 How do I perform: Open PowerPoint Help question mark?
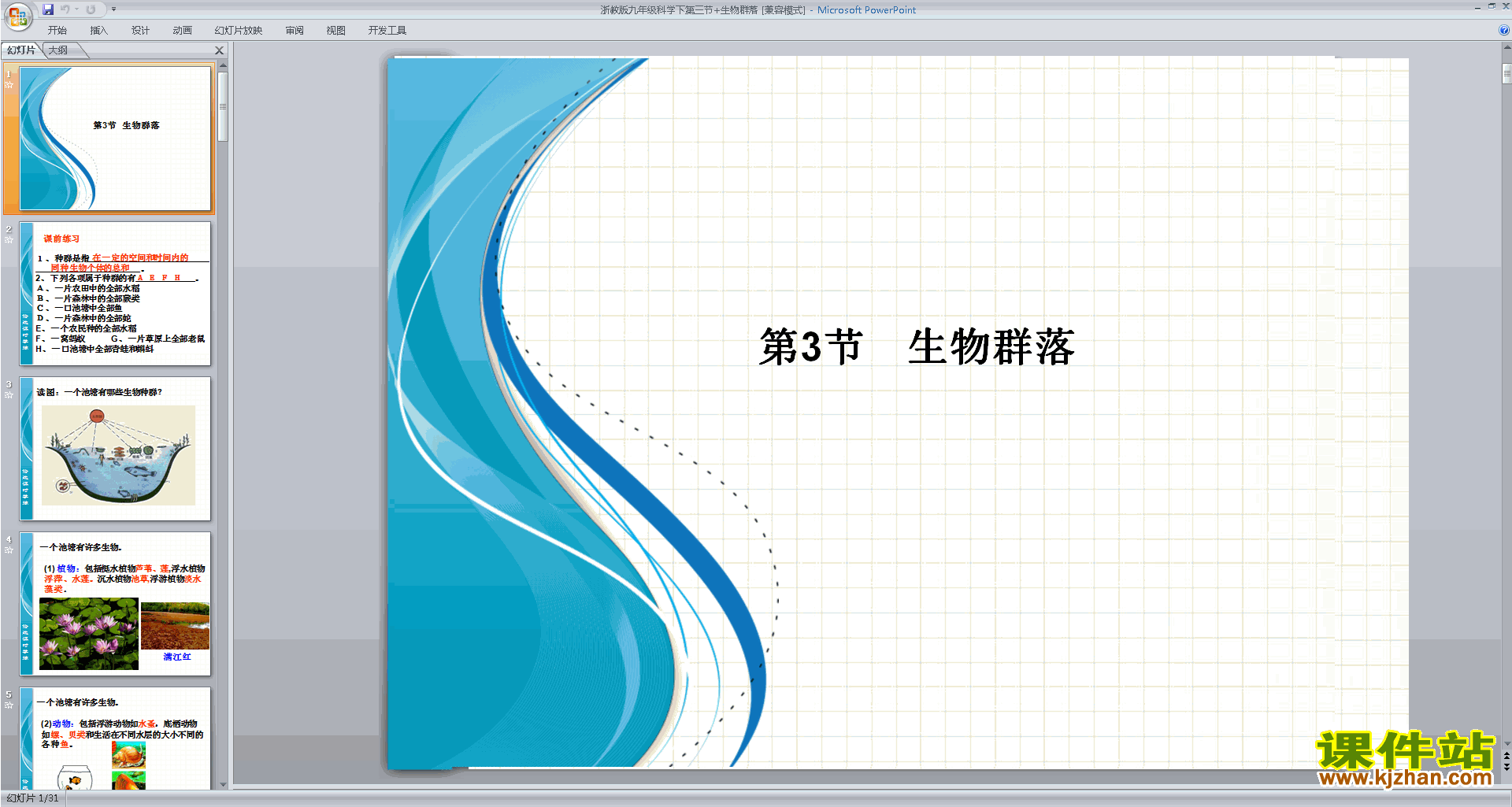tap(1504, 30)
